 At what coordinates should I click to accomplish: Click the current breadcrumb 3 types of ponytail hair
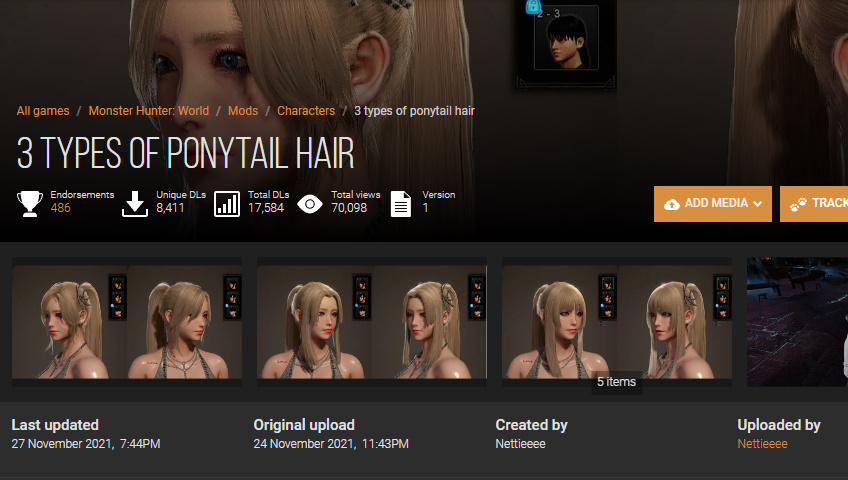click(x=414, y=111)
